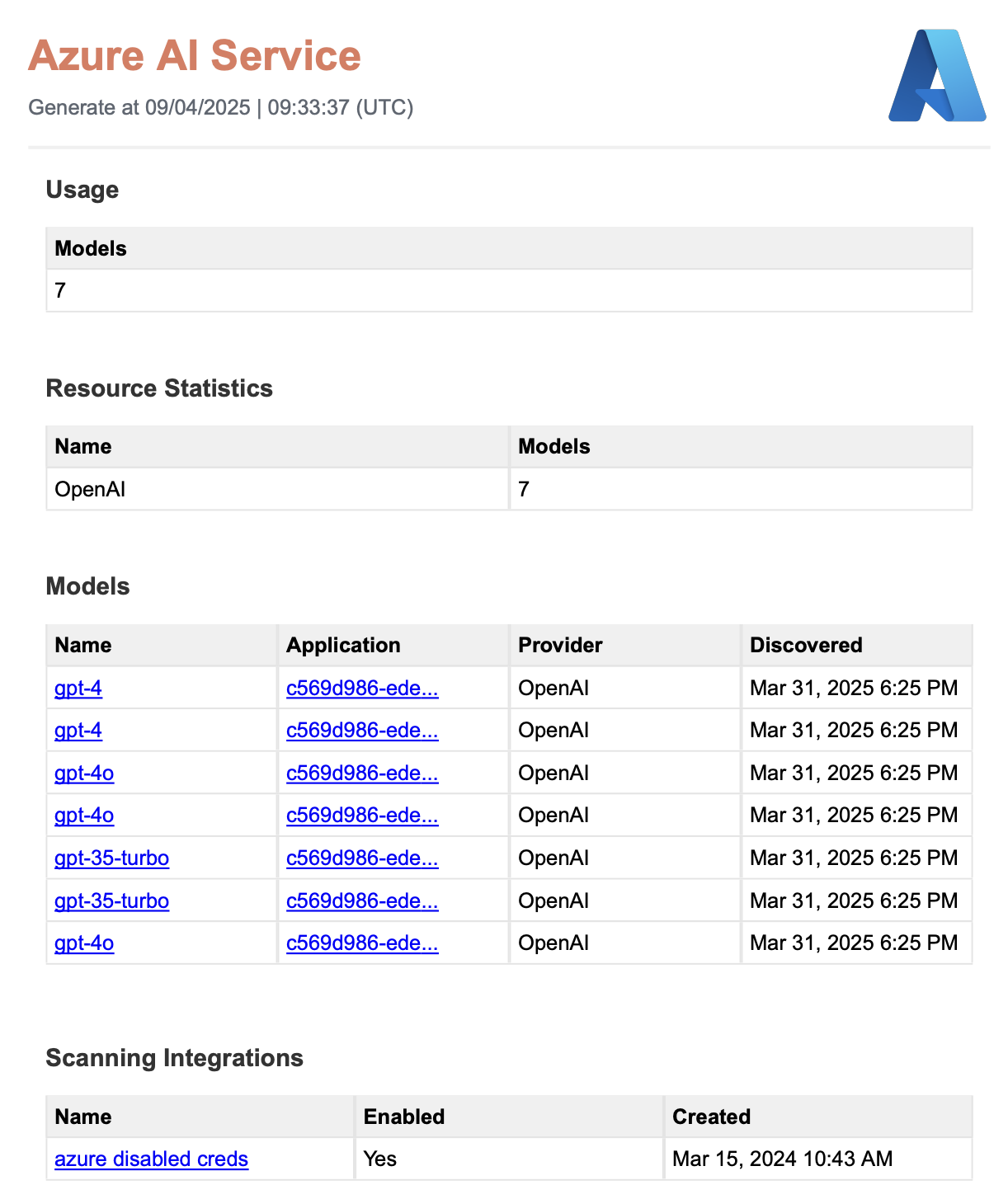Open the second gpt-35-turbo model link
This screenshot has height=1199, width=1008.
[x=111, y=900]
